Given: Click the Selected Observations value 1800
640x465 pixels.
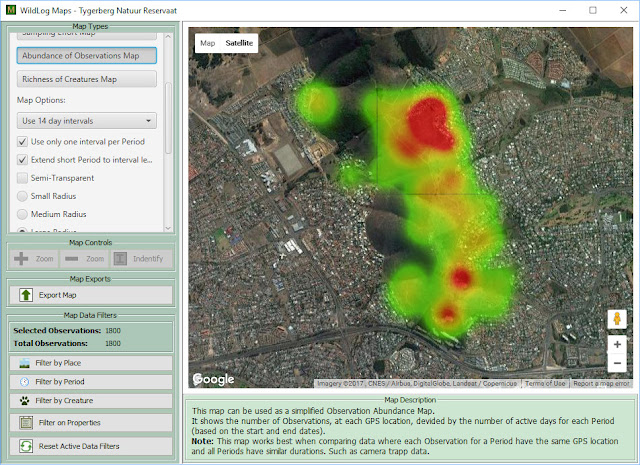Looking at the screenshot, I should 113,331.
